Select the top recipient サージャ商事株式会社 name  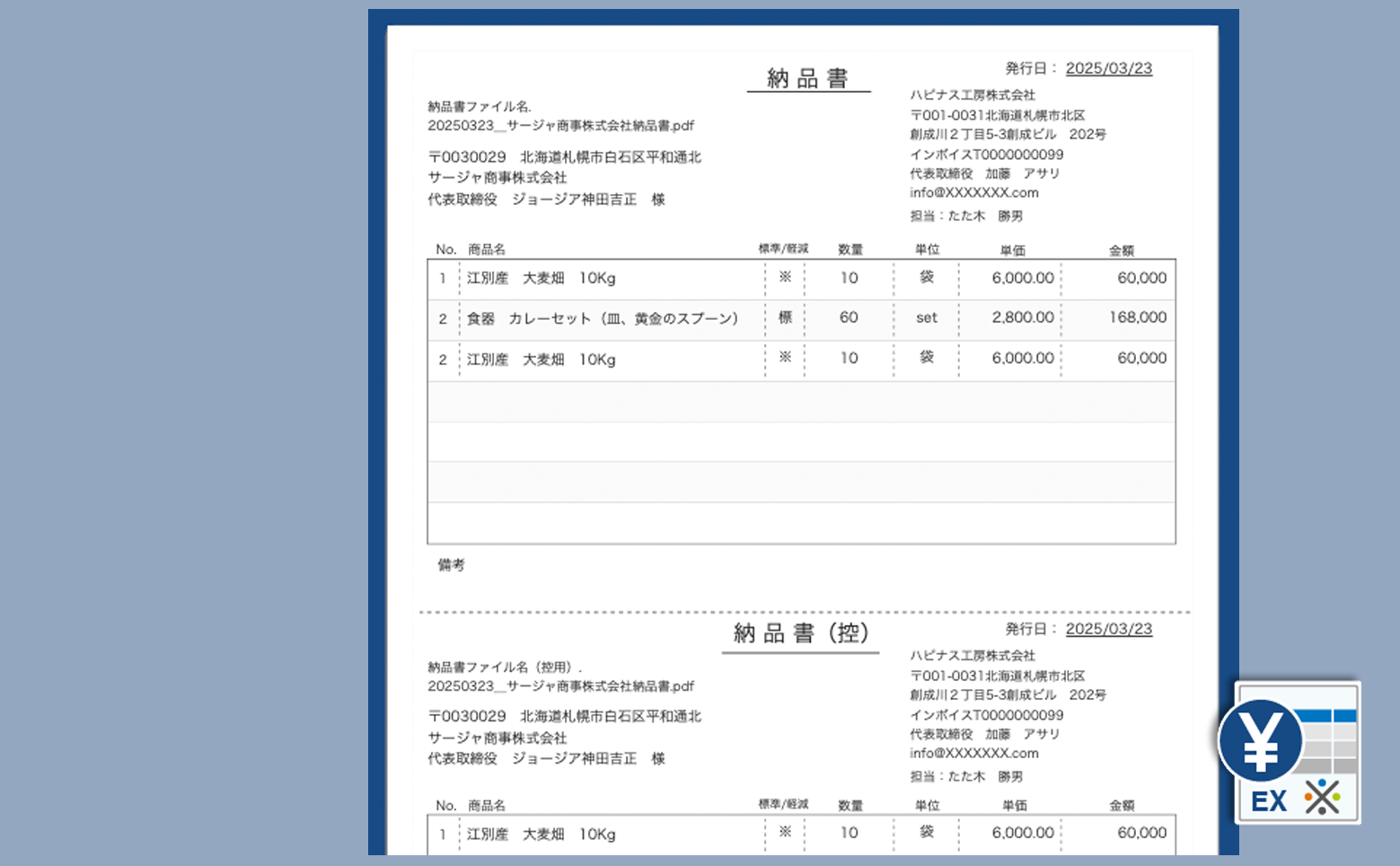[x=497, y=178]
